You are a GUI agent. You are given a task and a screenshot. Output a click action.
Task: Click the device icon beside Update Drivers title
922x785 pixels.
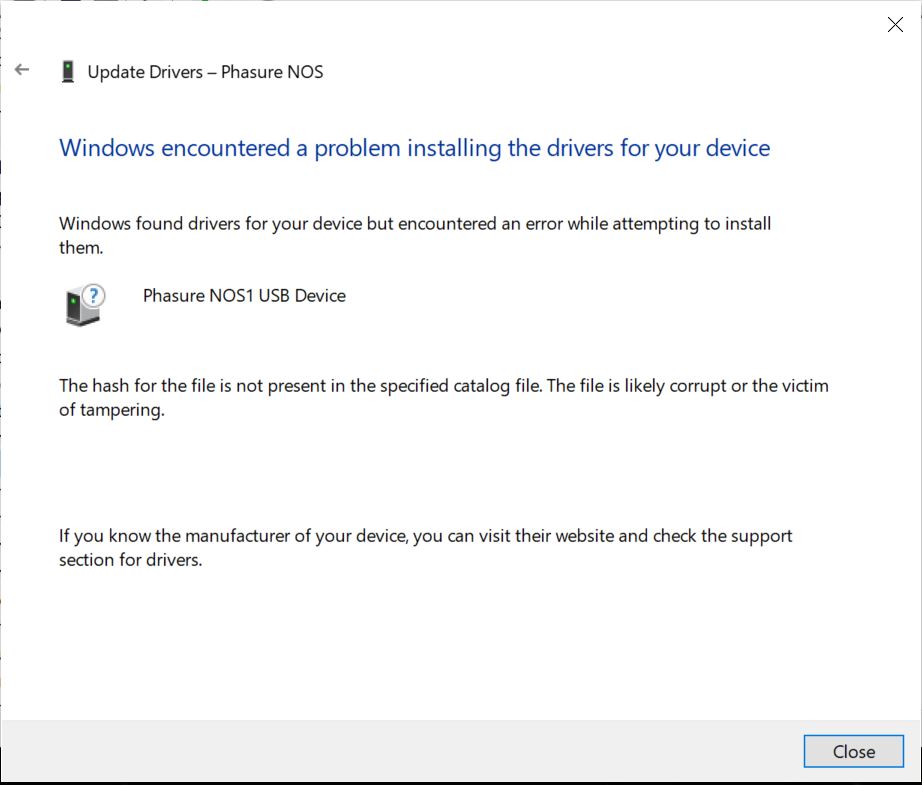tap(68, 72)
